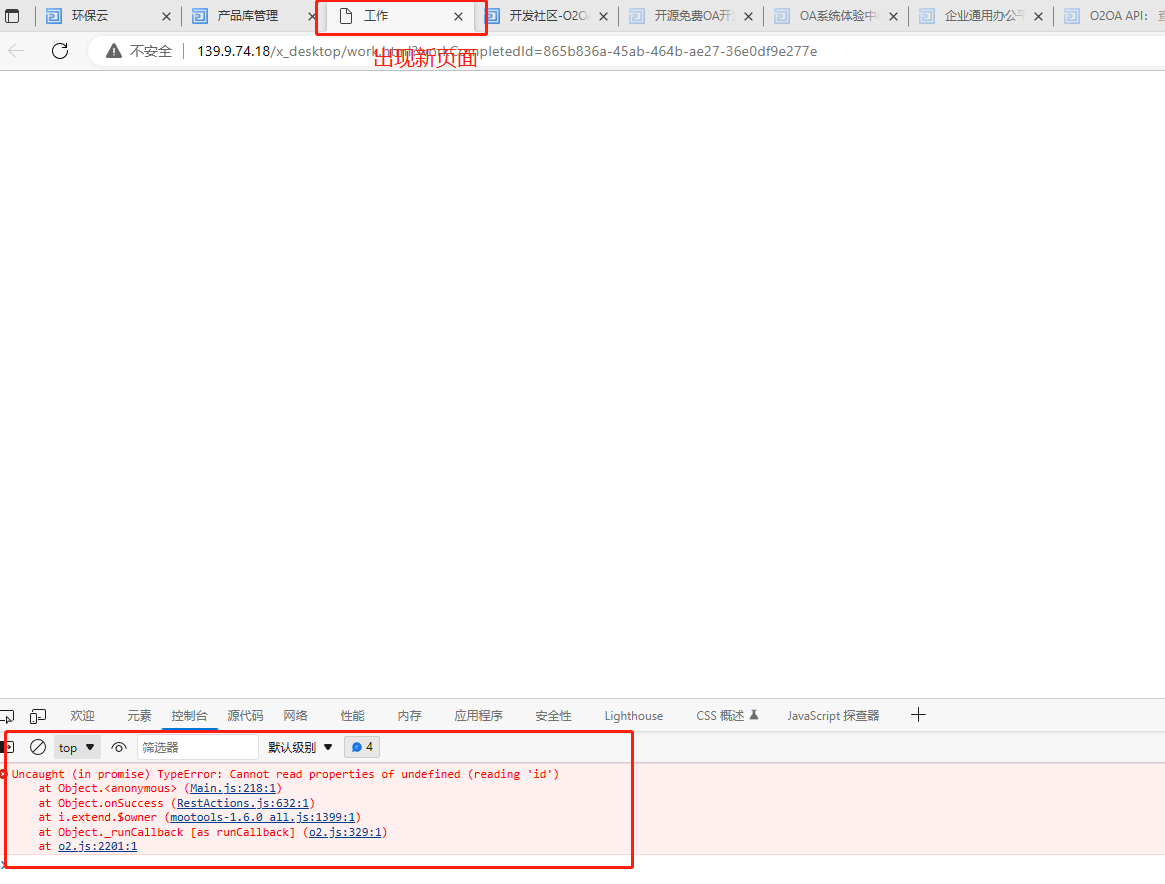Switch to the 企业通用办公 browser tab
1165x884 pixels.
pyautogui.click(x=982, y=16)
